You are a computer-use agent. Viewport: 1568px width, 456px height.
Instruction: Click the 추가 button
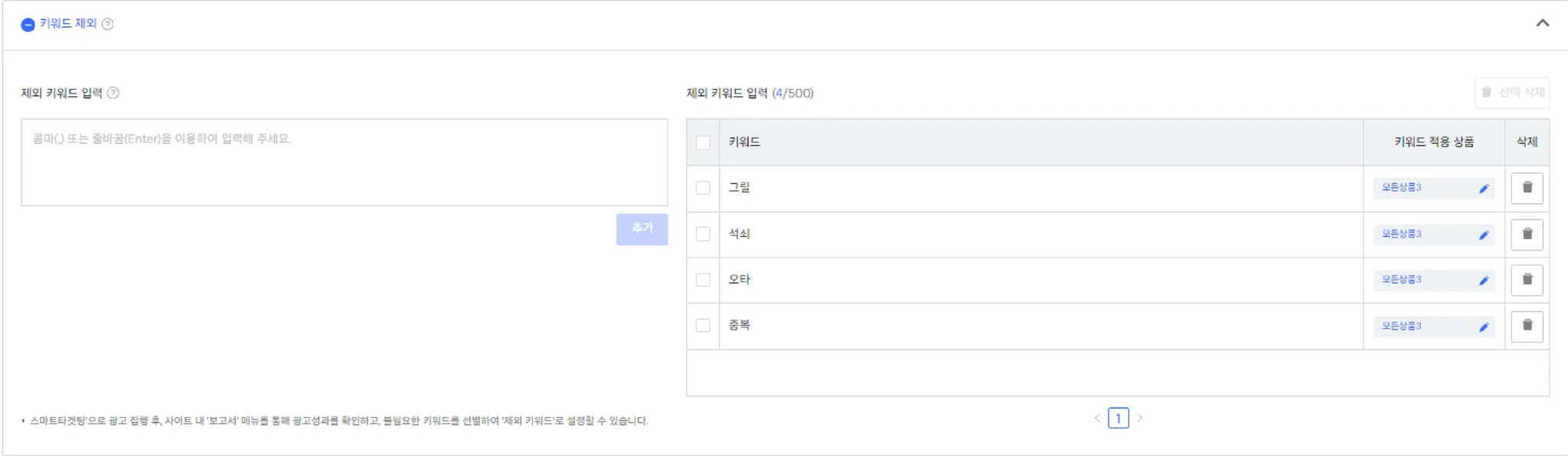[642, 228]
